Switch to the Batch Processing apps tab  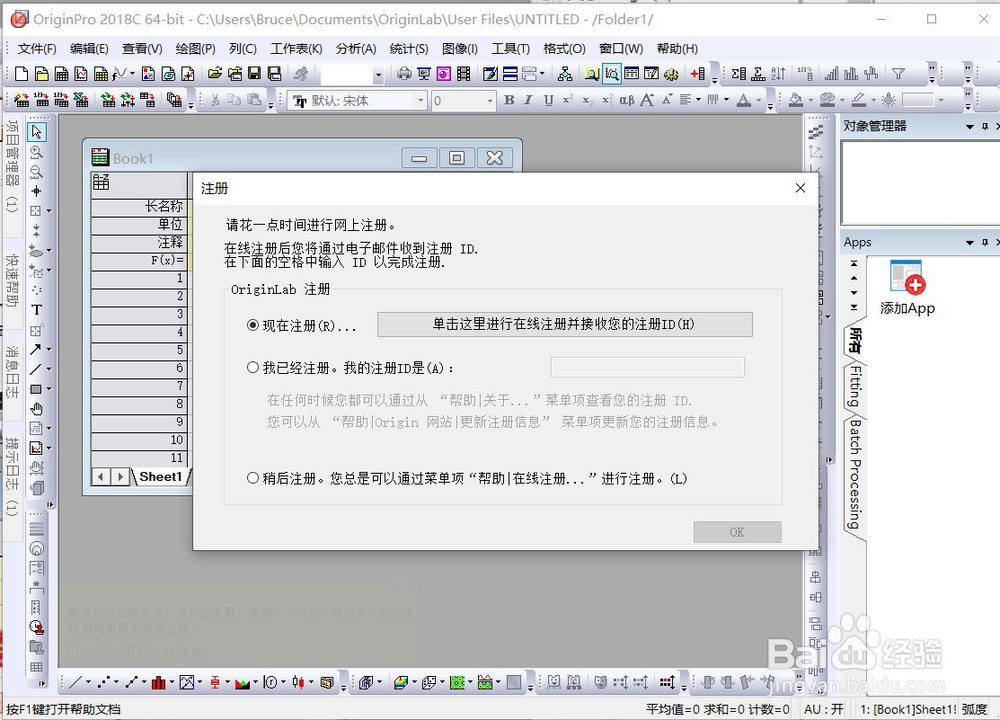[855, 474]
